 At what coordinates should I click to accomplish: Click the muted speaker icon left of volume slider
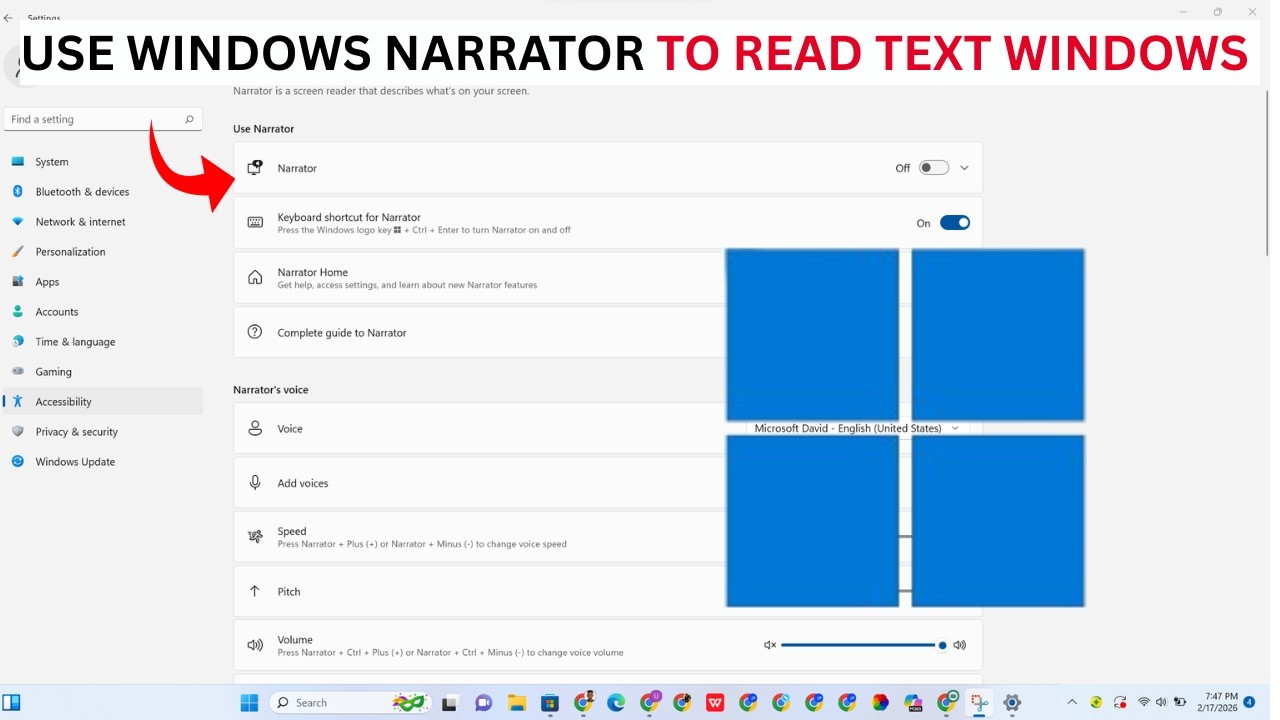(770, 645)
